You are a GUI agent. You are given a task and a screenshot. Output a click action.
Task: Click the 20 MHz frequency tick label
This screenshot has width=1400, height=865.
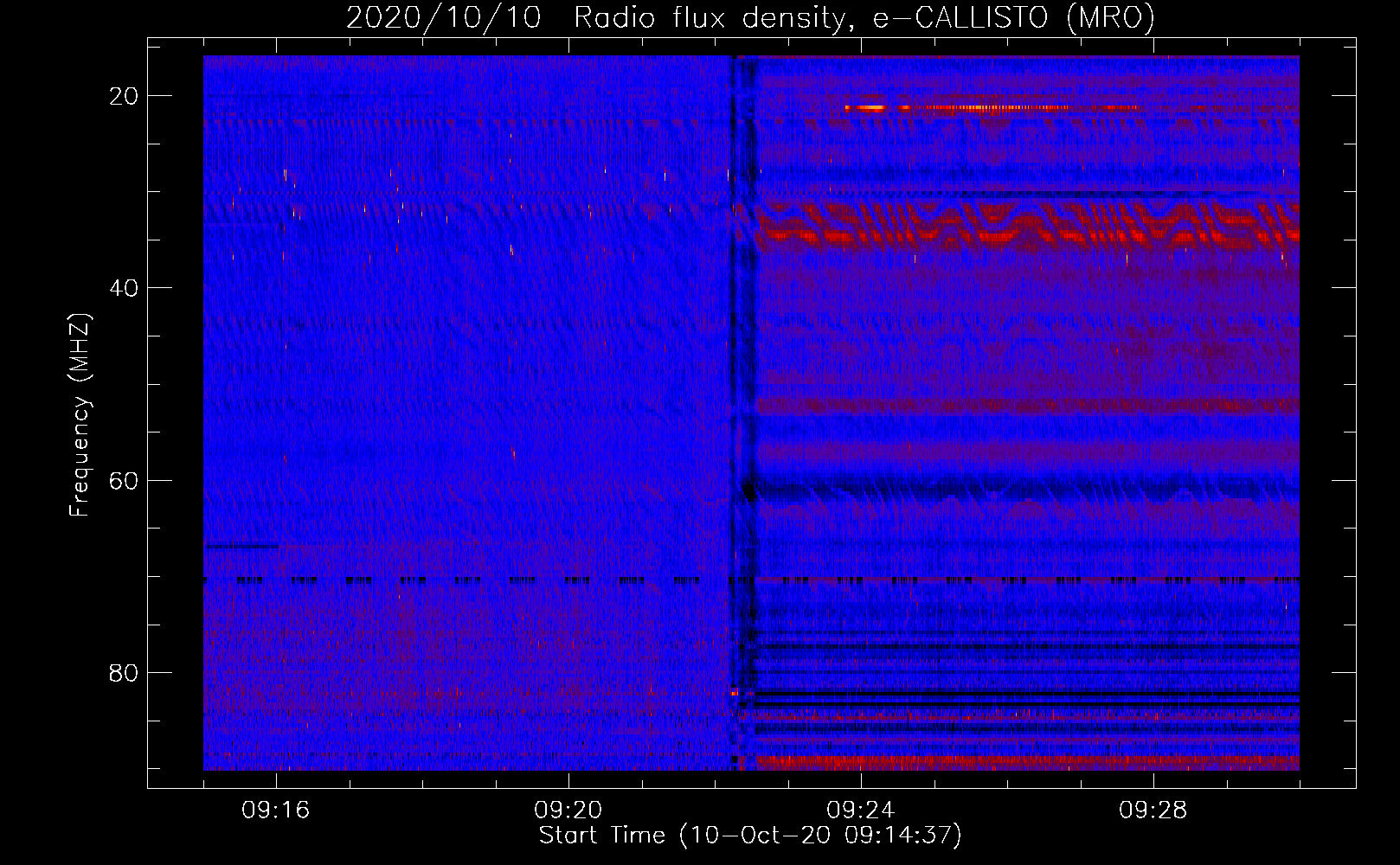125,96
